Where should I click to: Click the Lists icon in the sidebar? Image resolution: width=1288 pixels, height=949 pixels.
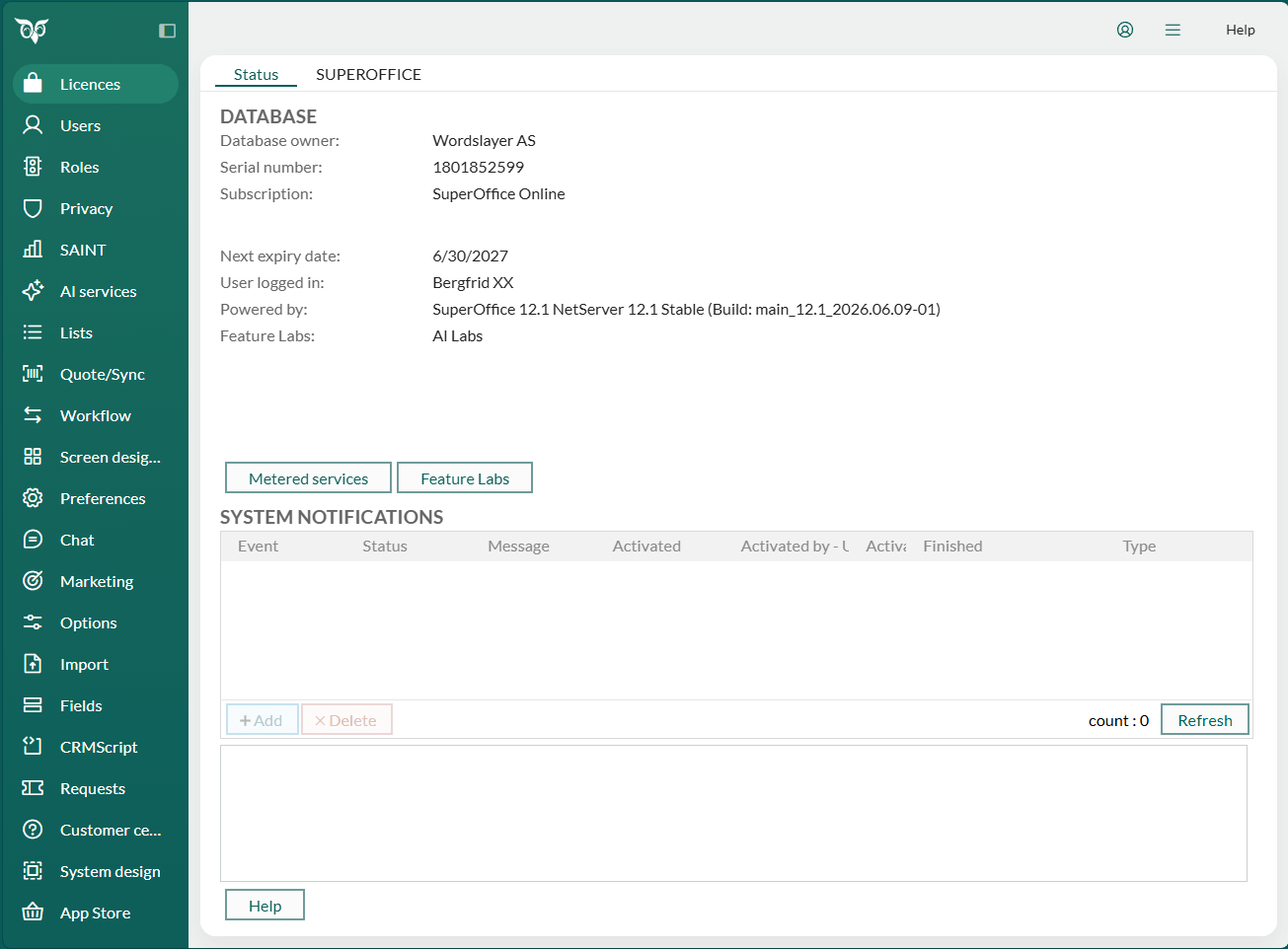pos(33,332)
